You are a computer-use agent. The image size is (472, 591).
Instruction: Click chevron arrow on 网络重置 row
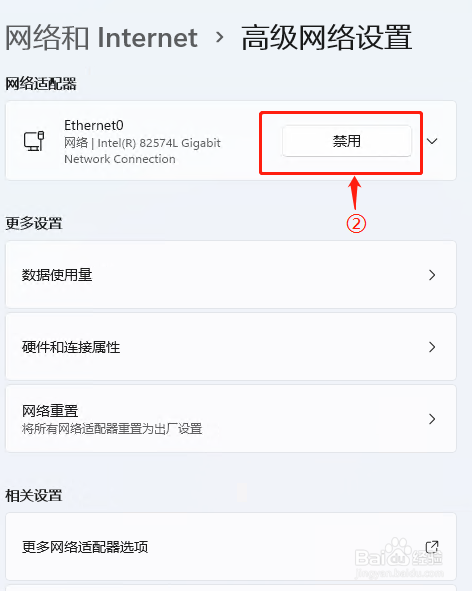(432, 419)
